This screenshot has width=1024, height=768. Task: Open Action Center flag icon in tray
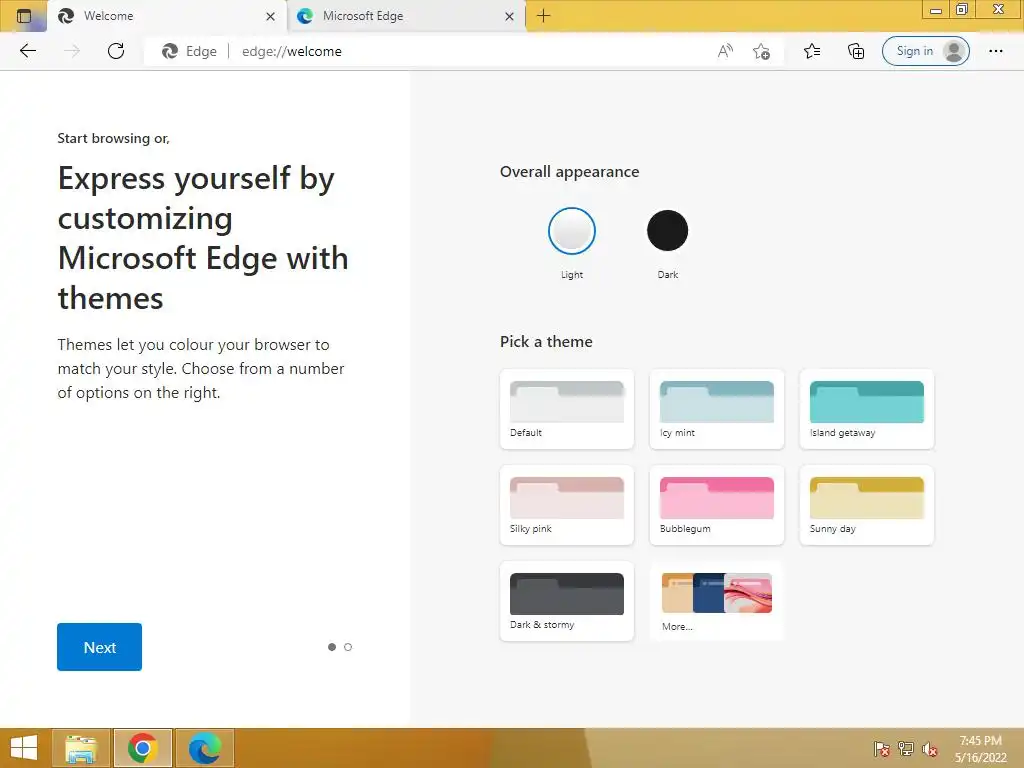[881, 749]
